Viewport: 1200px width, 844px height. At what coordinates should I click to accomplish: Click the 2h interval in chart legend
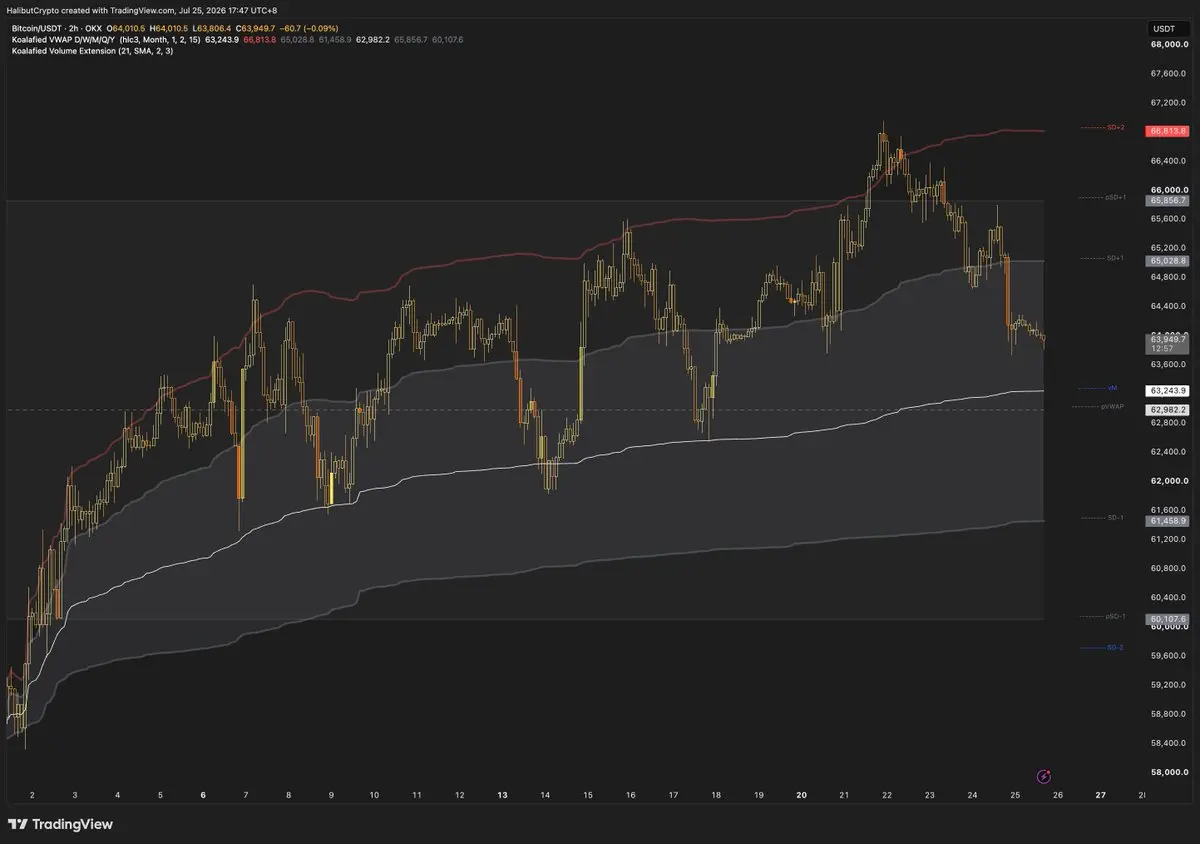click(74, 28)
